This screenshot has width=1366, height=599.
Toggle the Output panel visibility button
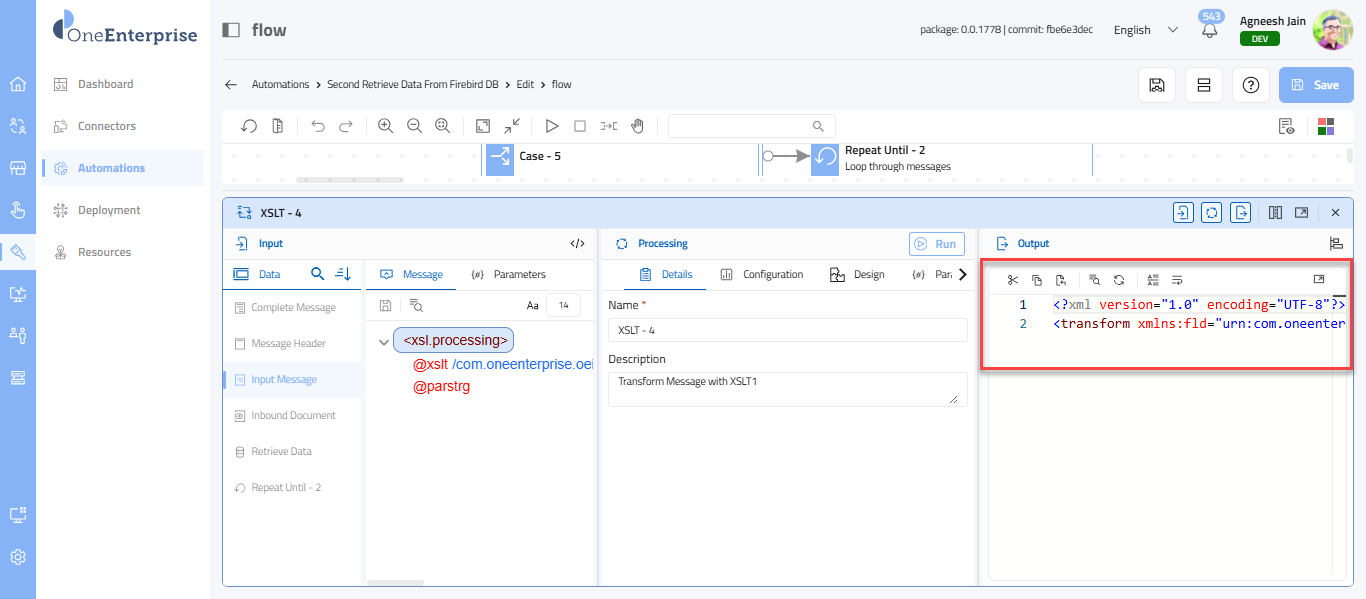(1241, 212)
